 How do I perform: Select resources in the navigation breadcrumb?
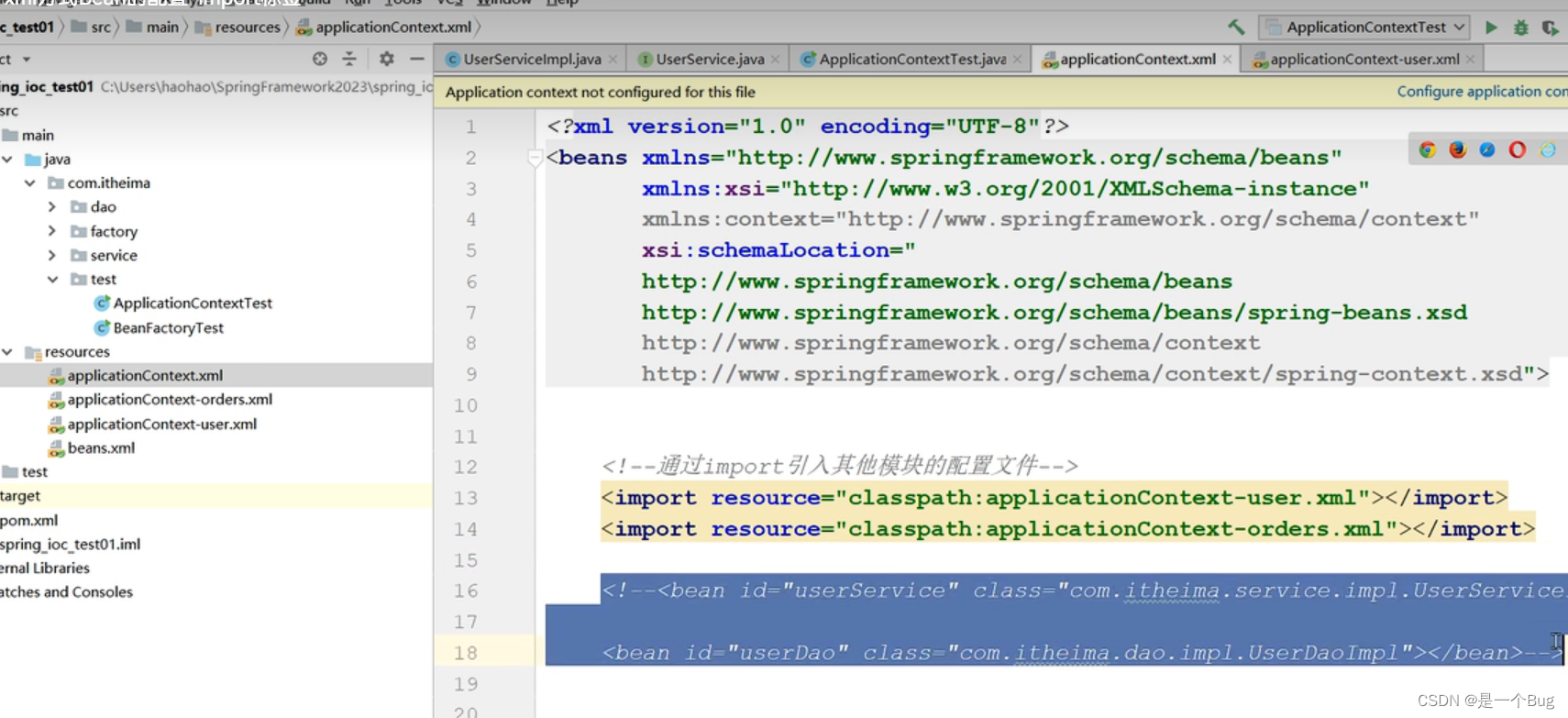point(237,28)
